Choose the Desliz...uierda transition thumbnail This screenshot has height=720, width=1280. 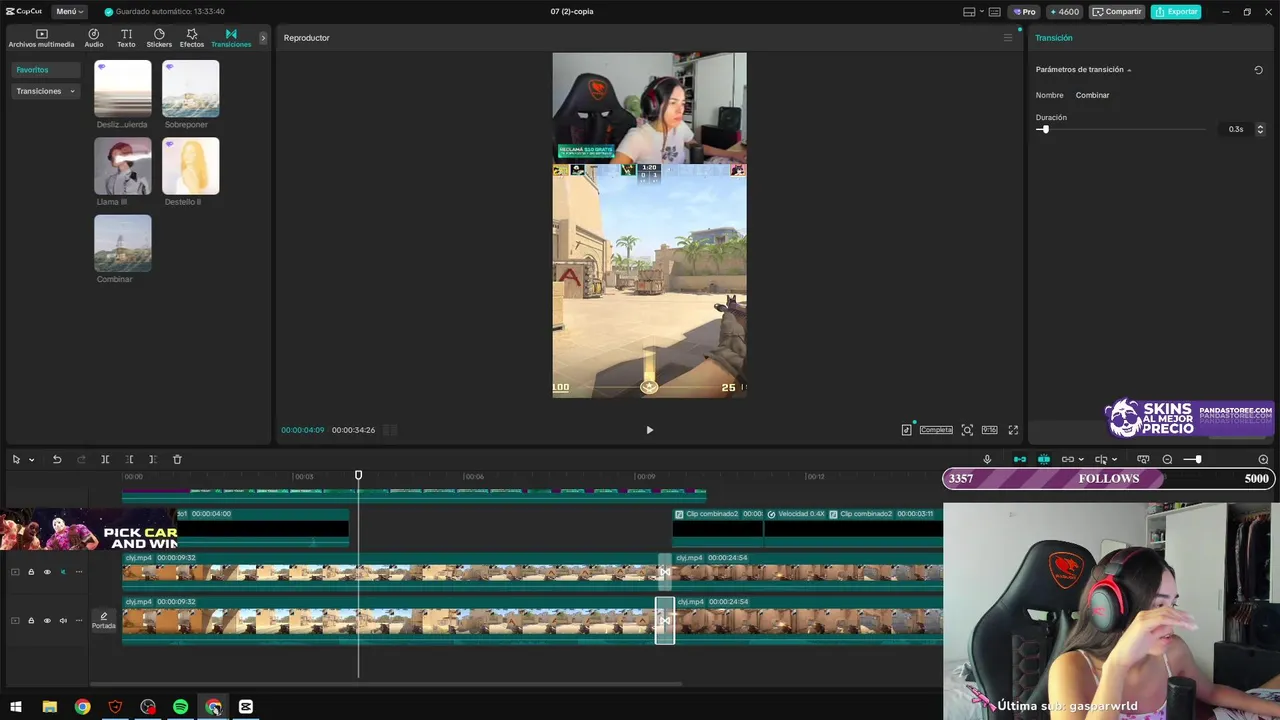pos(123,89)
